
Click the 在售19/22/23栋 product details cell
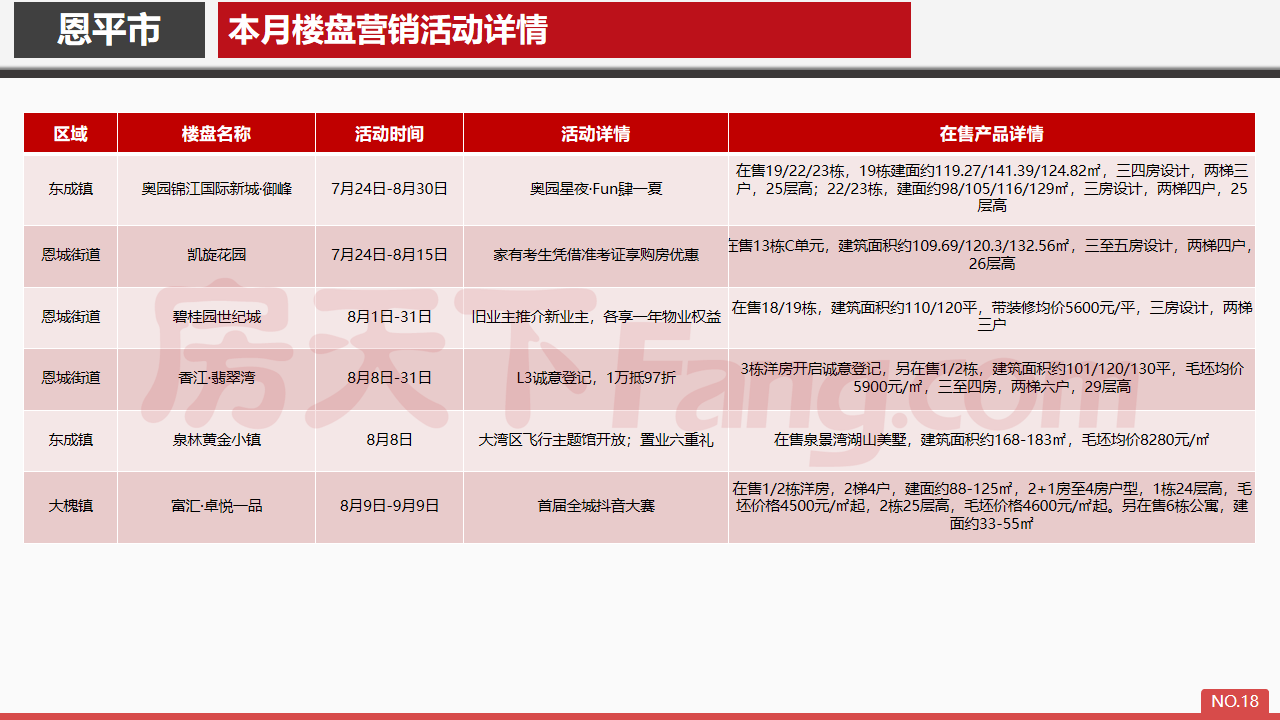tap(992, 189)
